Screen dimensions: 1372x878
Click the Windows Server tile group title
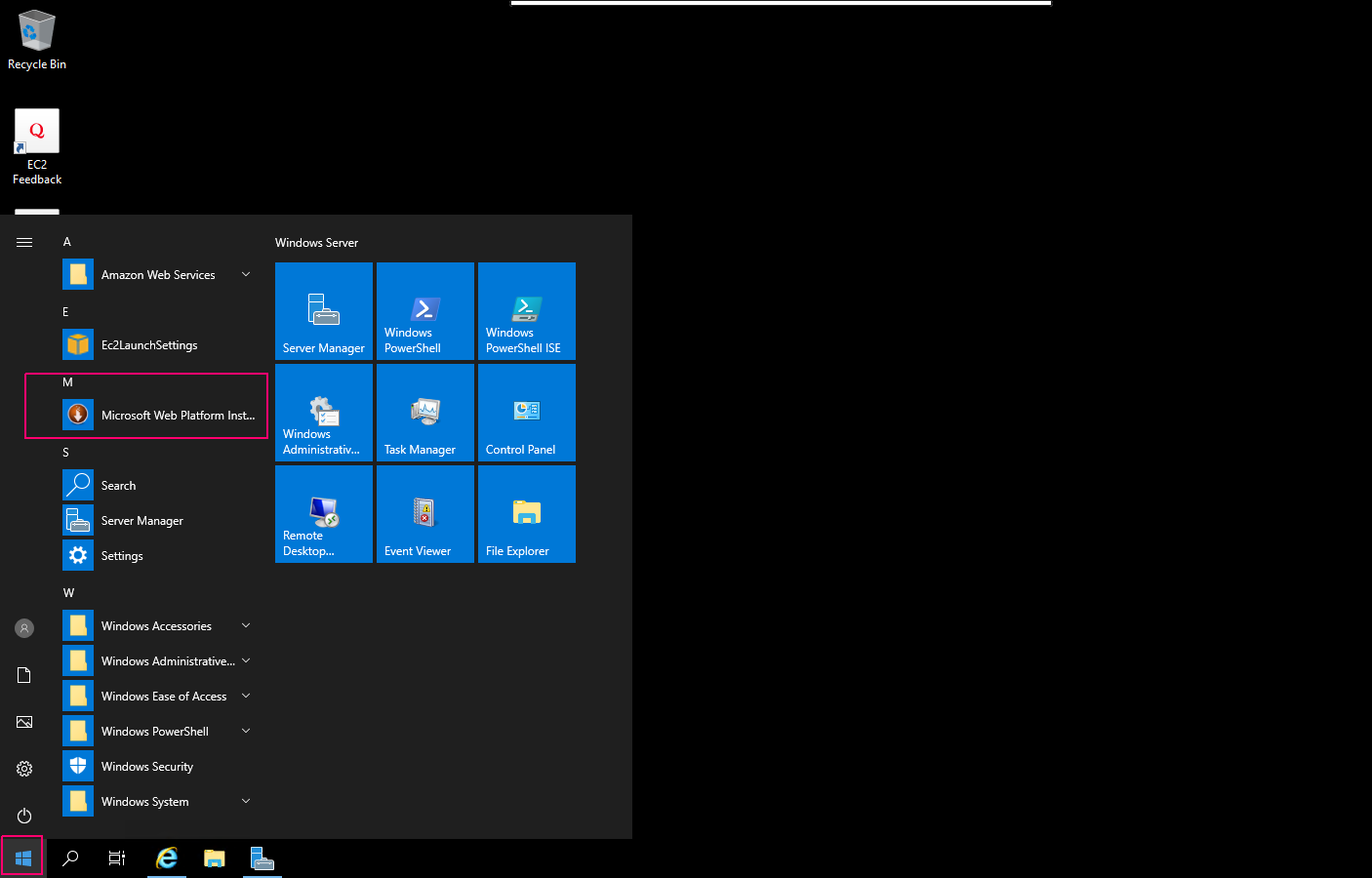[x=316, y=243]
